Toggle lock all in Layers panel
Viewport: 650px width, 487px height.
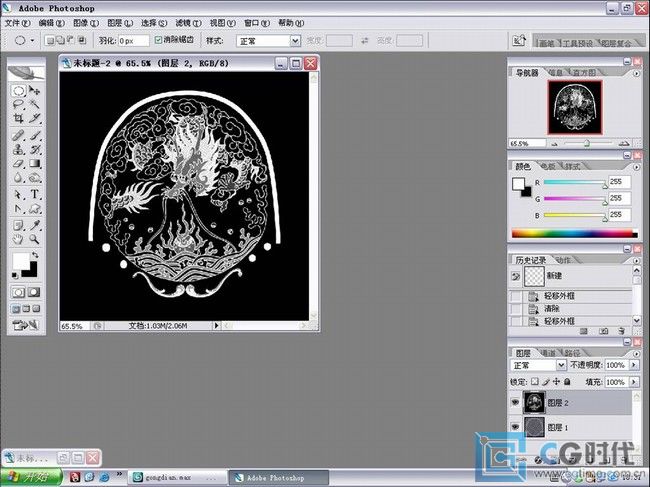pos(567,381)
